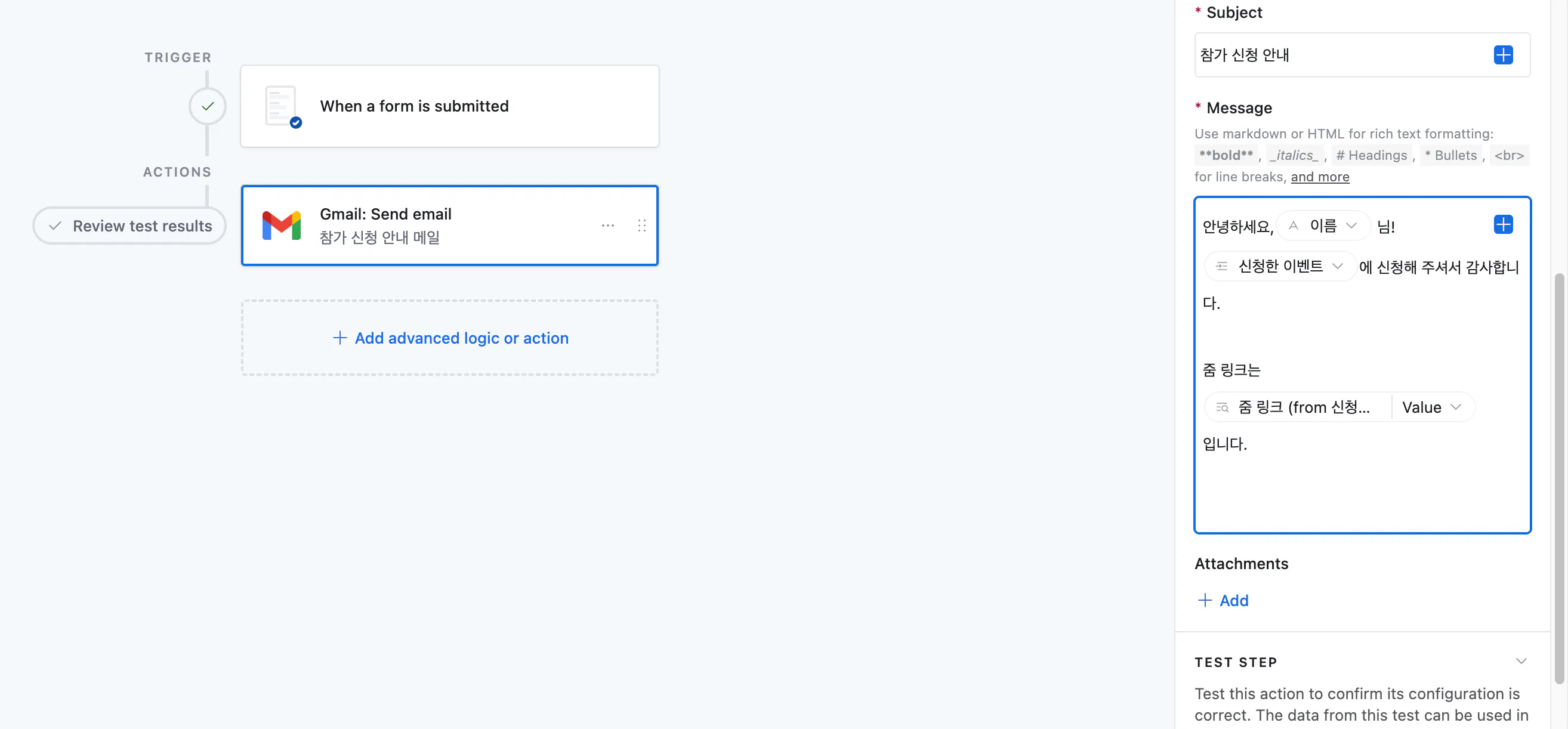Click the Add attachments link
Viewport: 1568px width, 729px height.
tap(1233, 600)
